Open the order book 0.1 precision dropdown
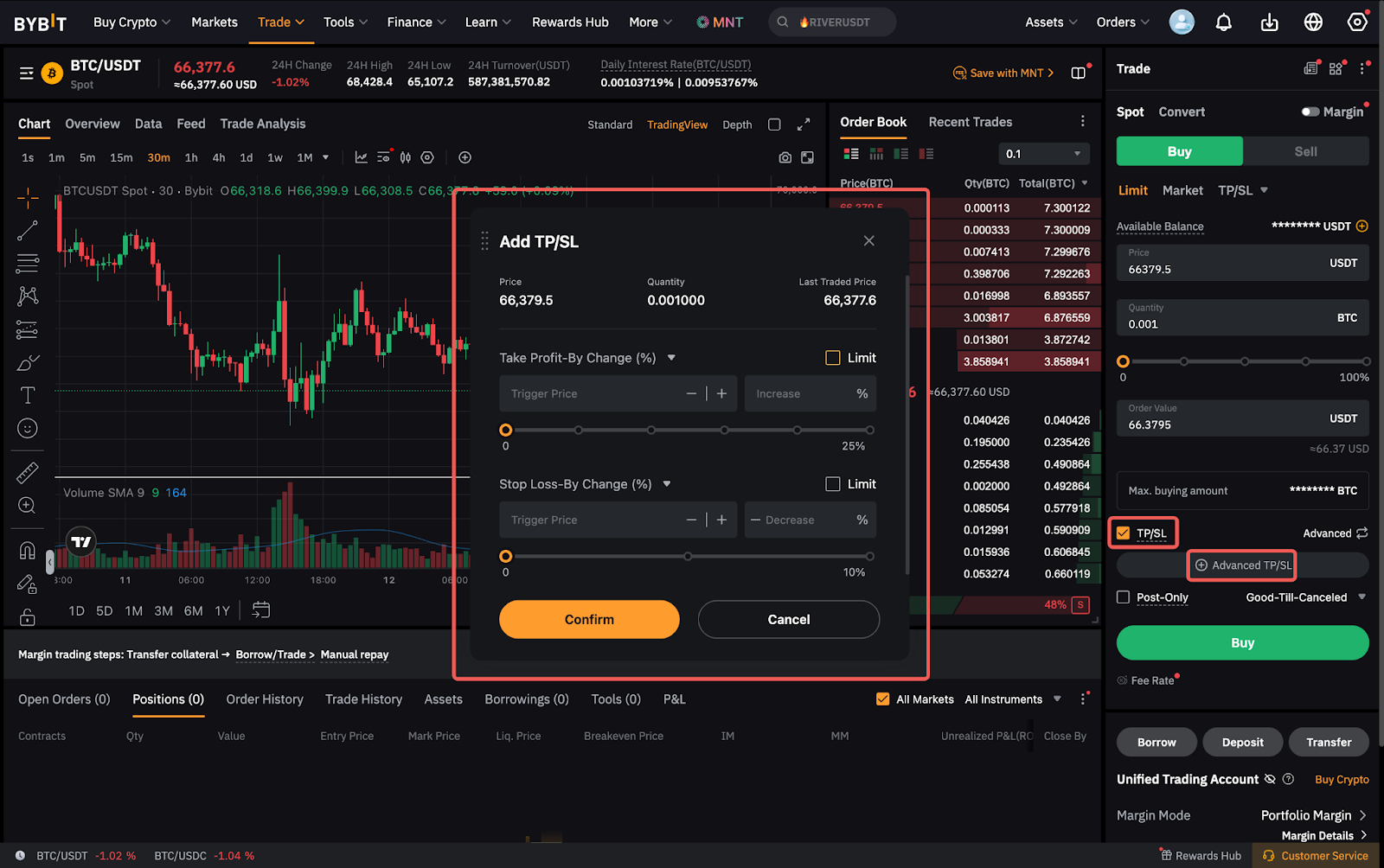This screenshot has height=868, width=1384. (x=1043, y=154)
